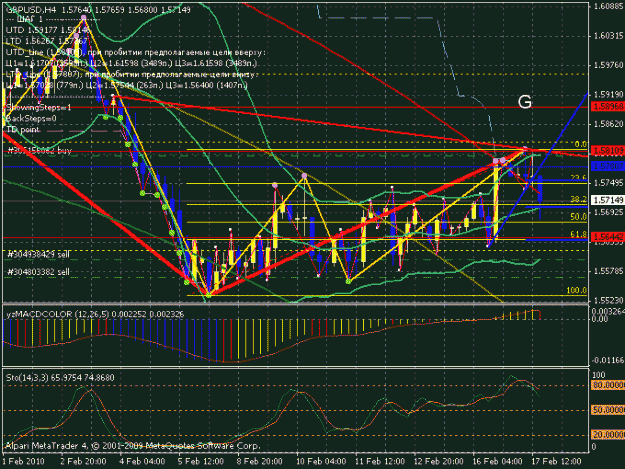Click MACD scale value -0.01166
Image resolution: width=625 pixels, height=469 pixels.
click(609, 360)
